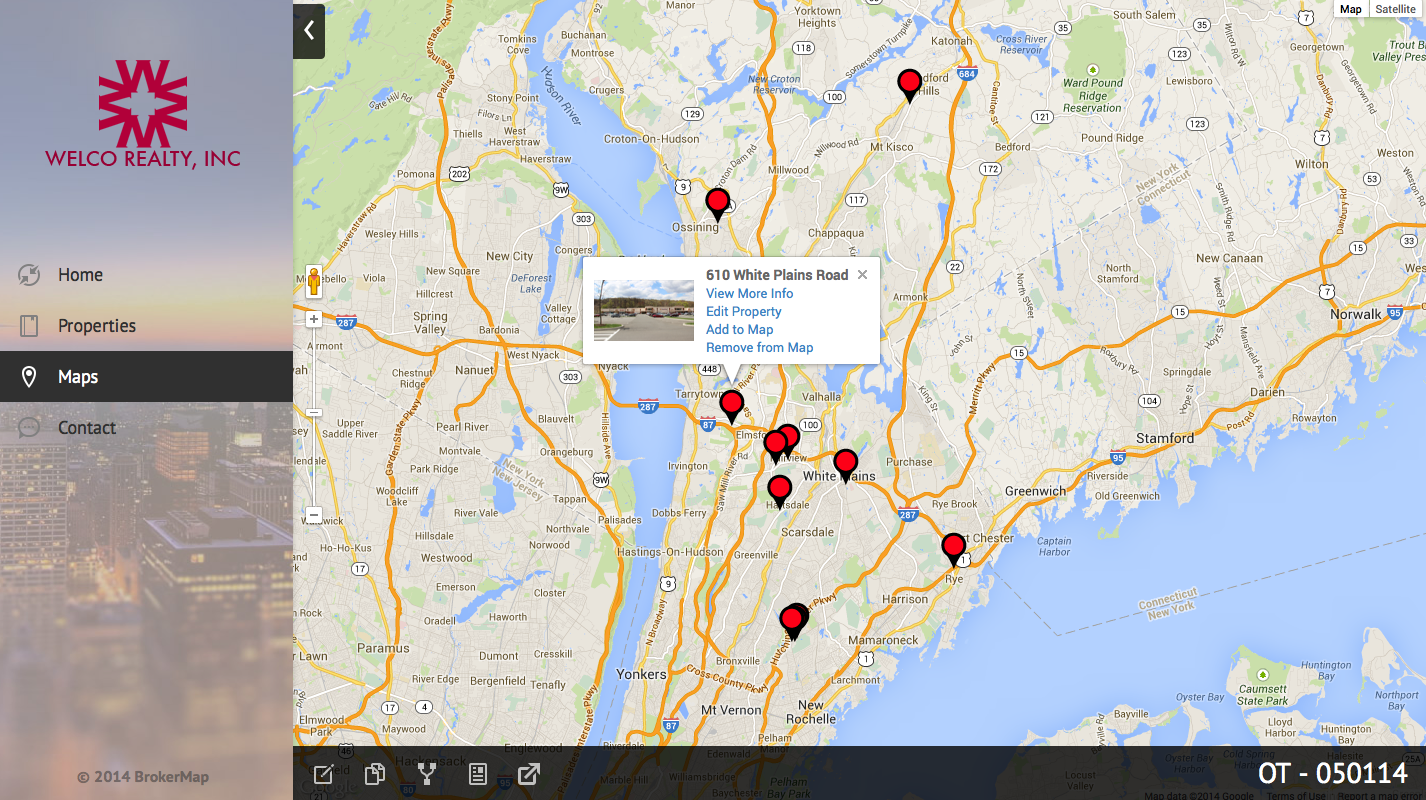This screenshot has height=800, width=1426.
Task: Select the red pin at Ossining
Action: (717, 204)
